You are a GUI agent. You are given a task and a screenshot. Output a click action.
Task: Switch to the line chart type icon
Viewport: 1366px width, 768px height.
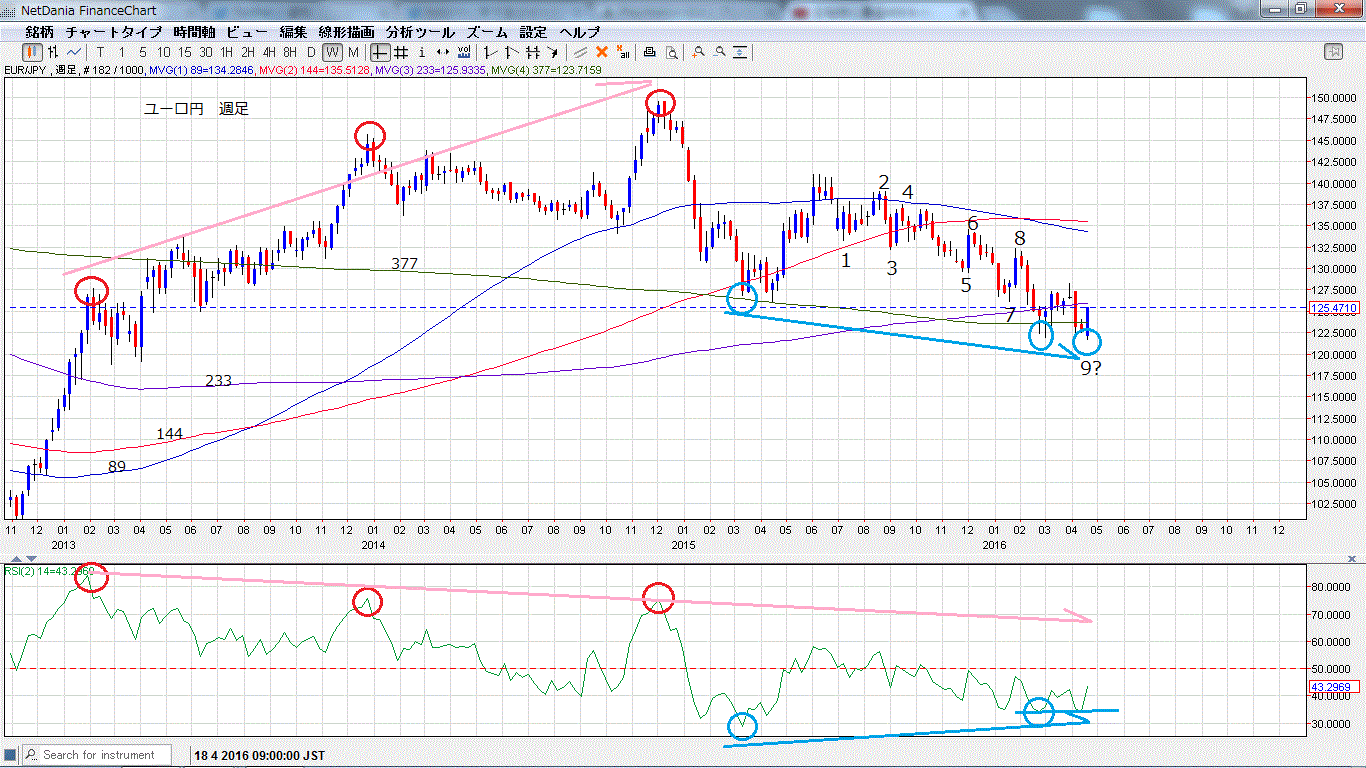pyautogui.click(x=73, y=51)
